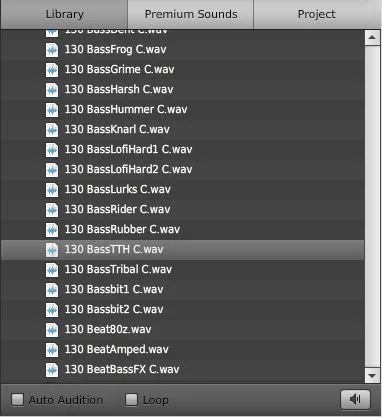382x417 pixels.
Task: Select the file name 130 BassGrime C.wav
Action: (x=119, y=69)
